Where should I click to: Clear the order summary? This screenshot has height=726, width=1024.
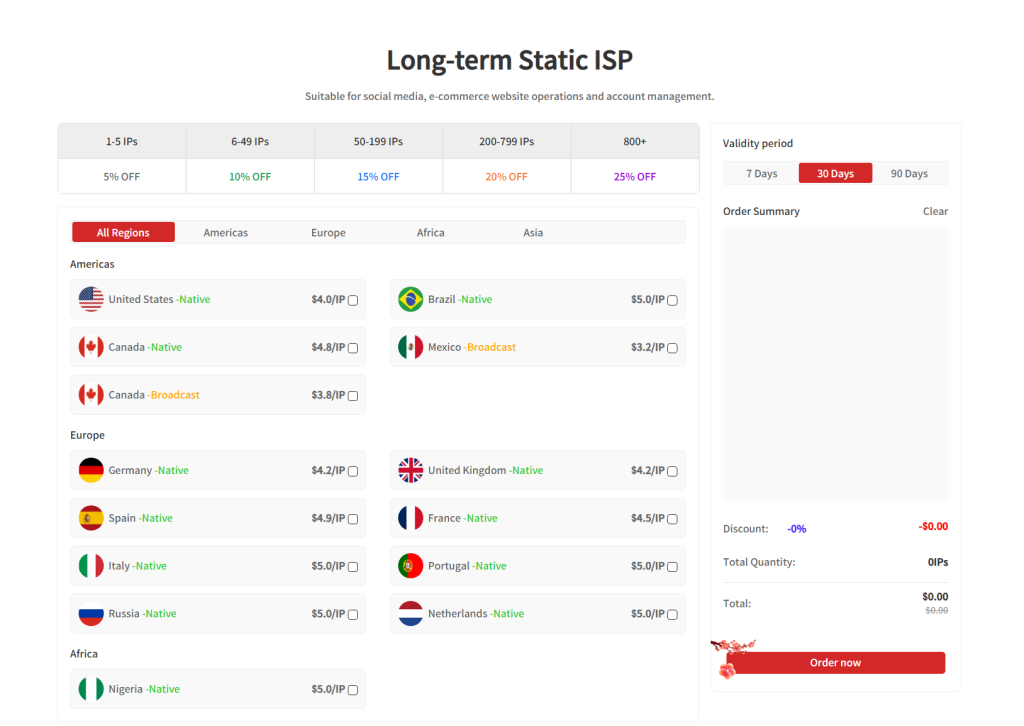click(935, 211)
